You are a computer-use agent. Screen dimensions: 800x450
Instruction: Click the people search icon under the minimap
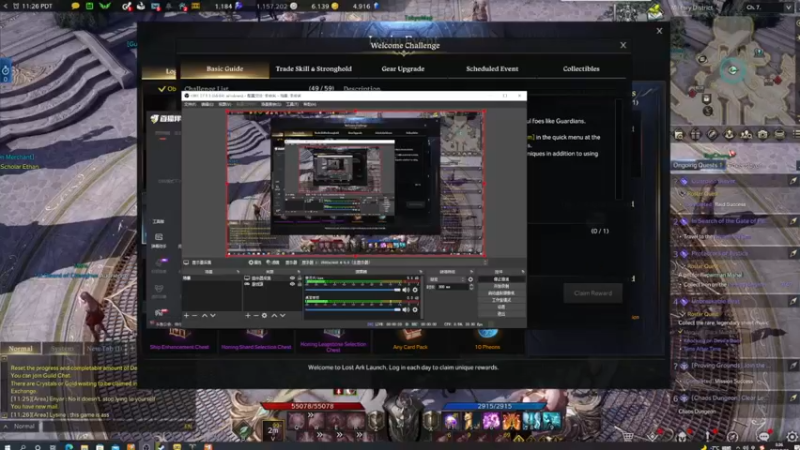pyautogui.click(x=746, y=135)
